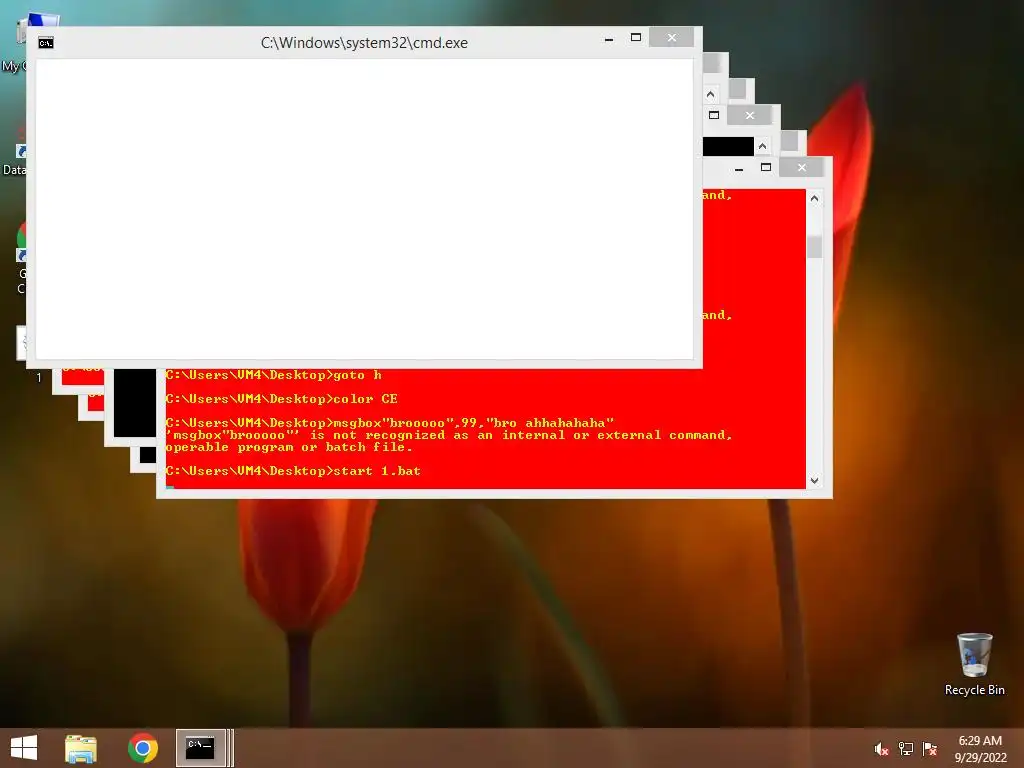Click the msgbox"brooooo",99 command line
The image size is (1024, 768).
pos(390,423)
